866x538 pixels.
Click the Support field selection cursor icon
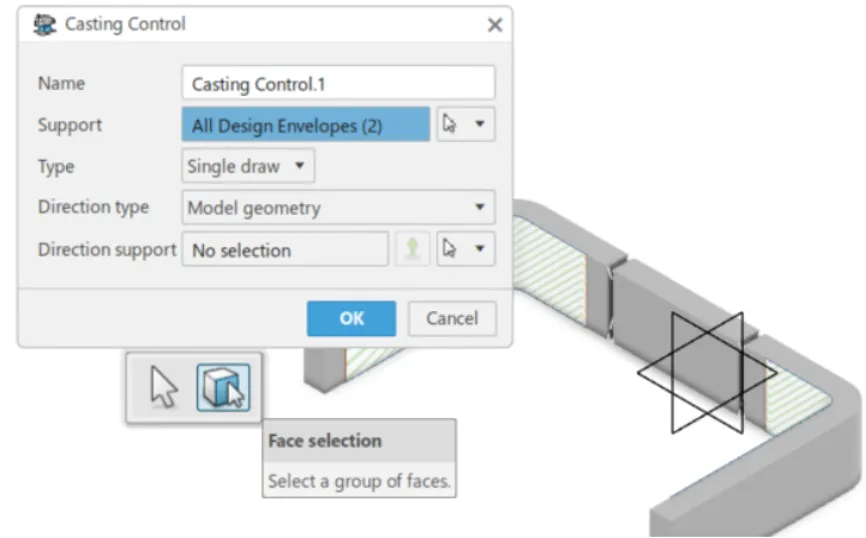pos(450,125)
